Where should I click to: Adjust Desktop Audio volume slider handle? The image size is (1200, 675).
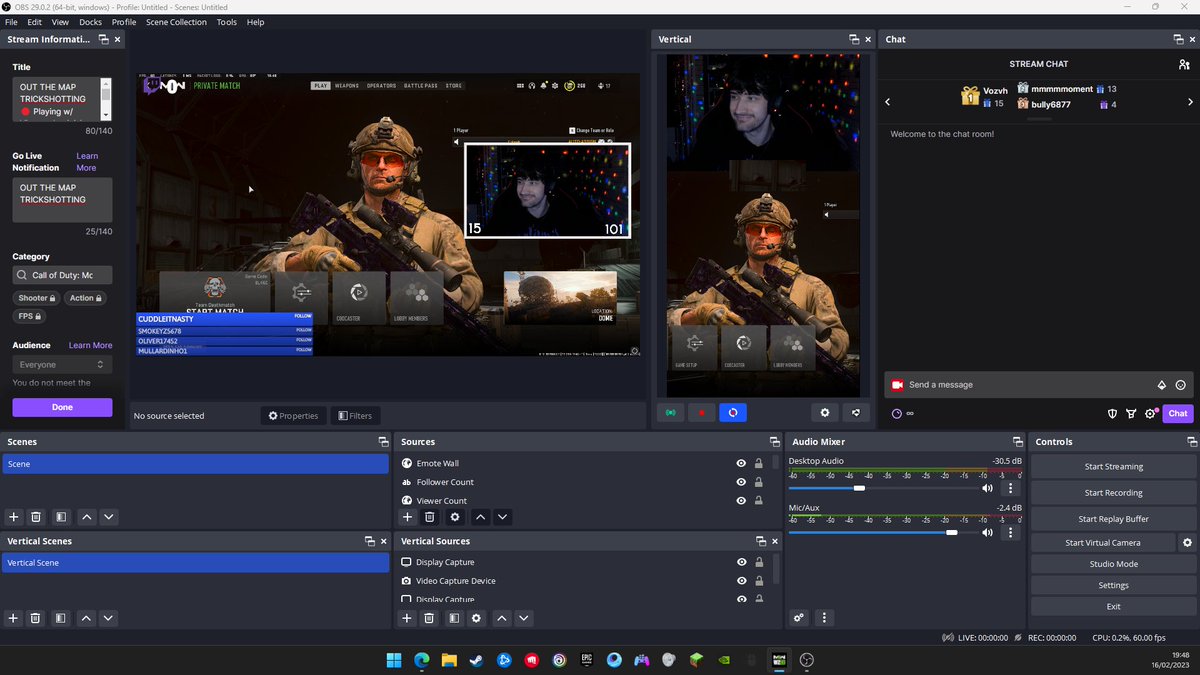(859, 488)
